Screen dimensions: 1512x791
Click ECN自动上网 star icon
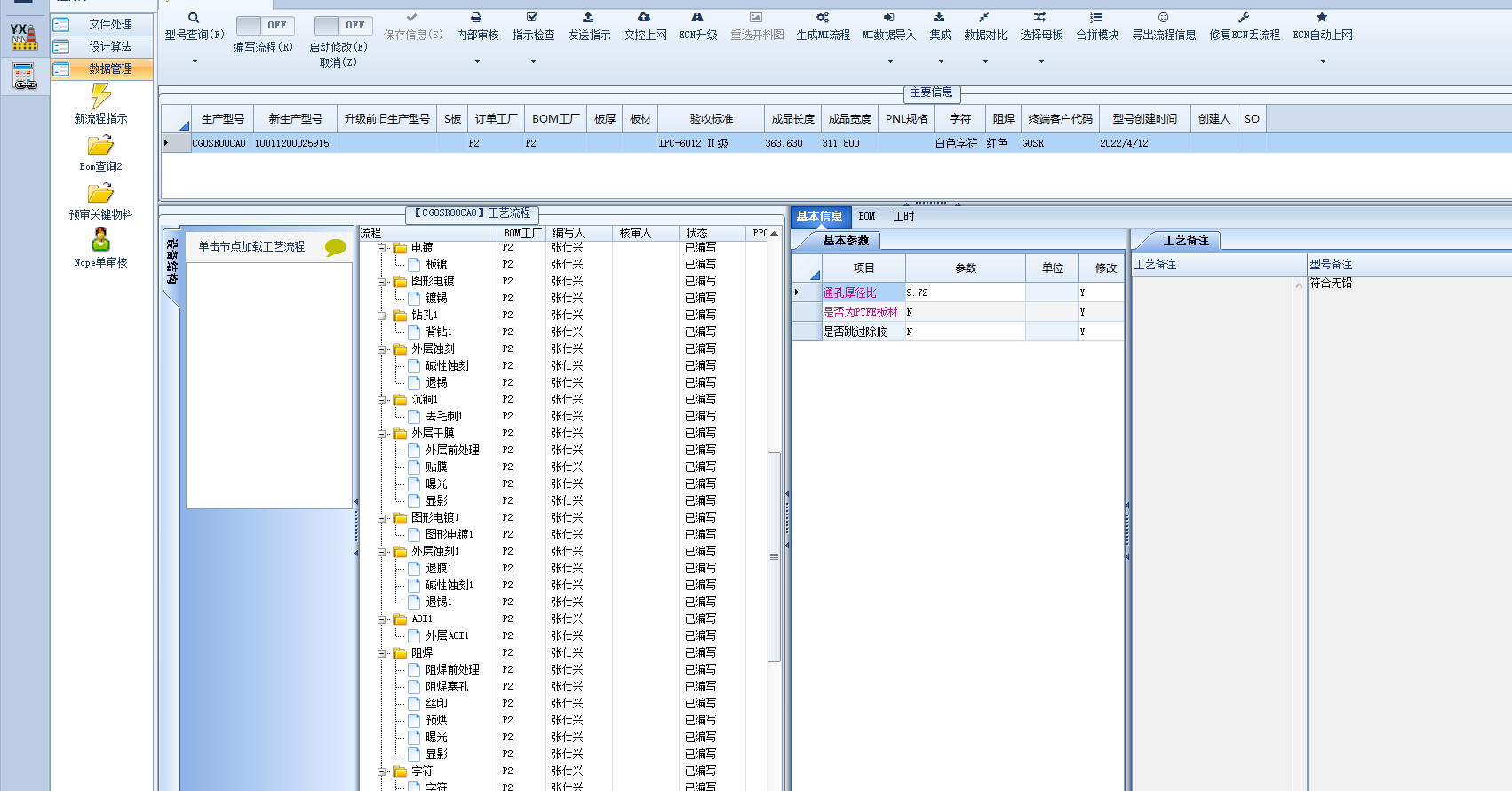1322,18
